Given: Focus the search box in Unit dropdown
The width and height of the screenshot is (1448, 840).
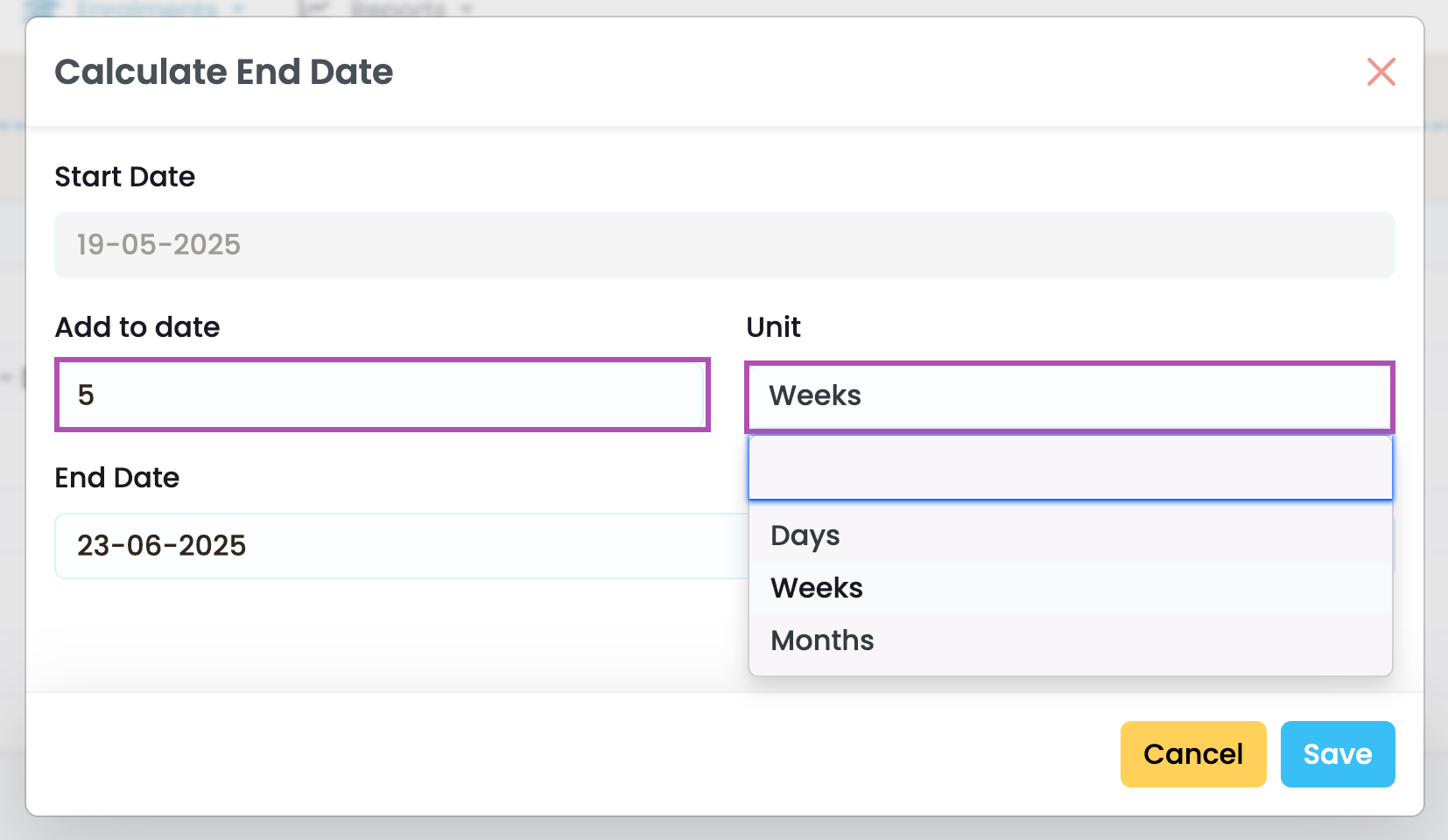Looking at the screenshot, I should (x=1070, y=468).
